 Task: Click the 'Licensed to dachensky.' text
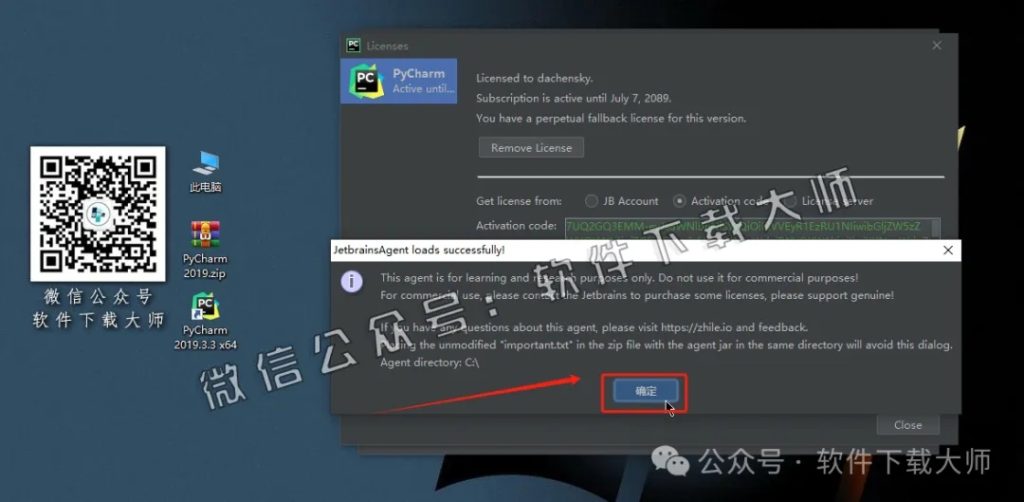click(x=534, y=78)
